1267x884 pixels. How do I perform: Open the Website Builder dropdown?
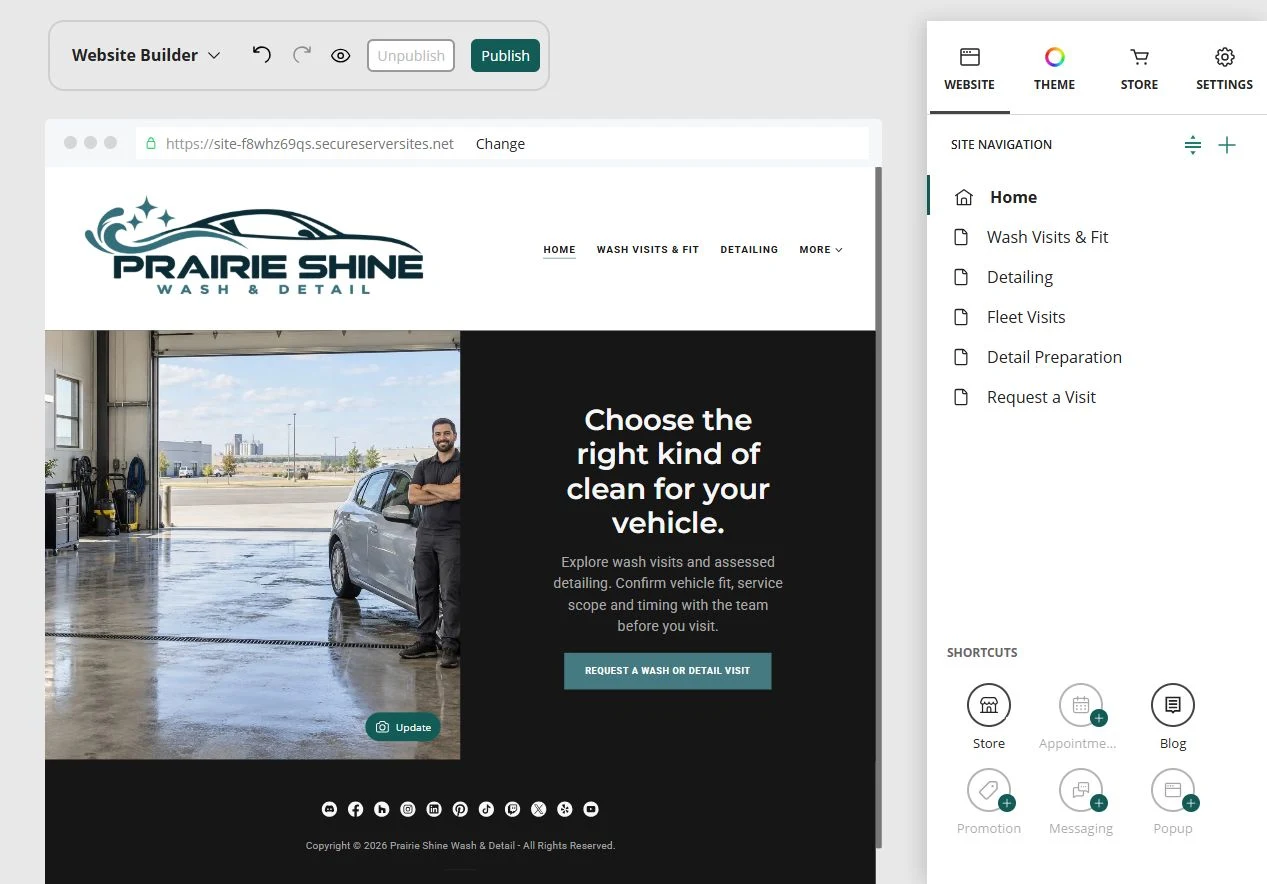coord(146,55)
